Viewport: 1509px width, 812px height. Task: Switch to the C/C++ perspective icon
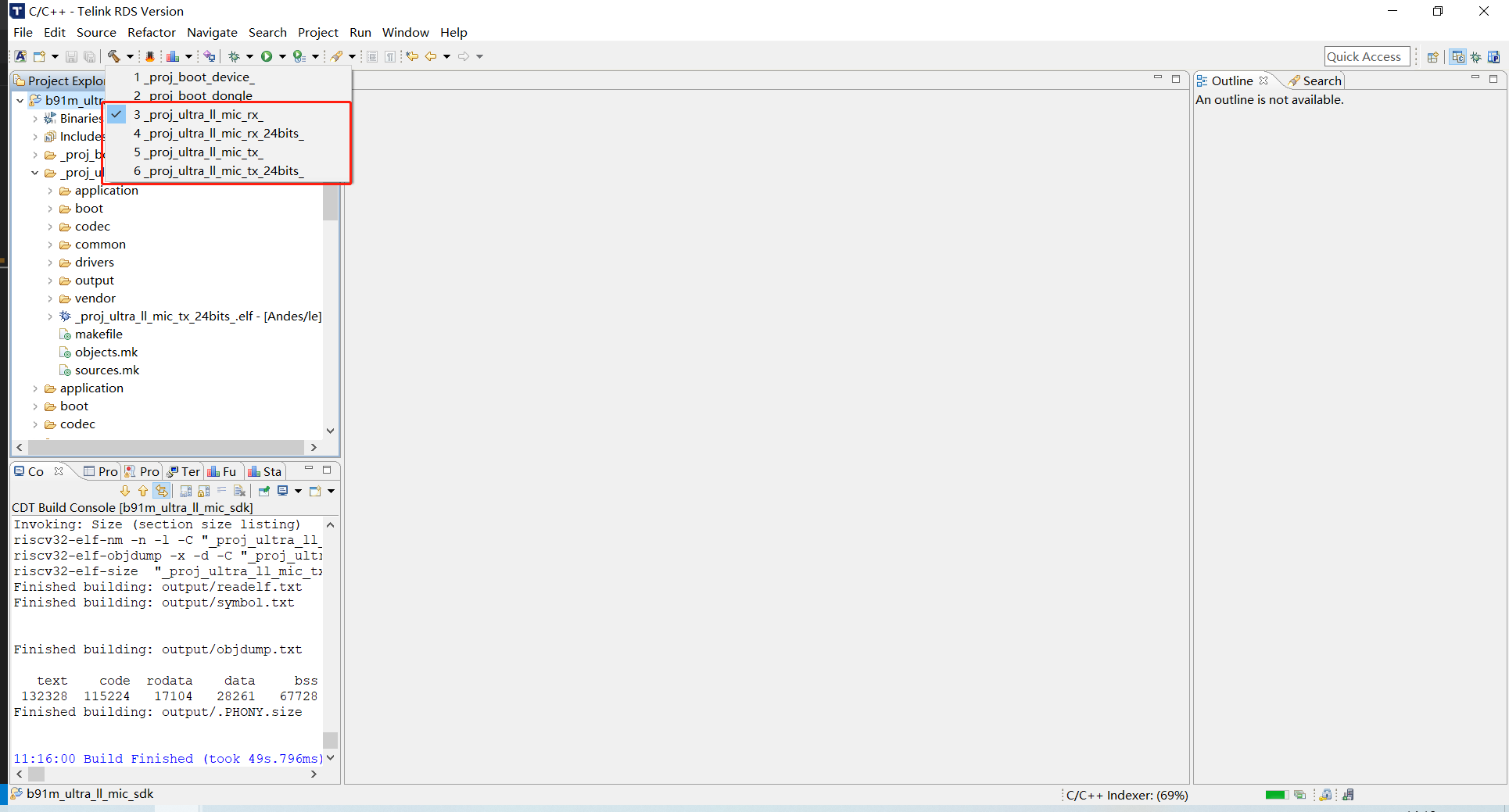click(x=1457, y=56)
